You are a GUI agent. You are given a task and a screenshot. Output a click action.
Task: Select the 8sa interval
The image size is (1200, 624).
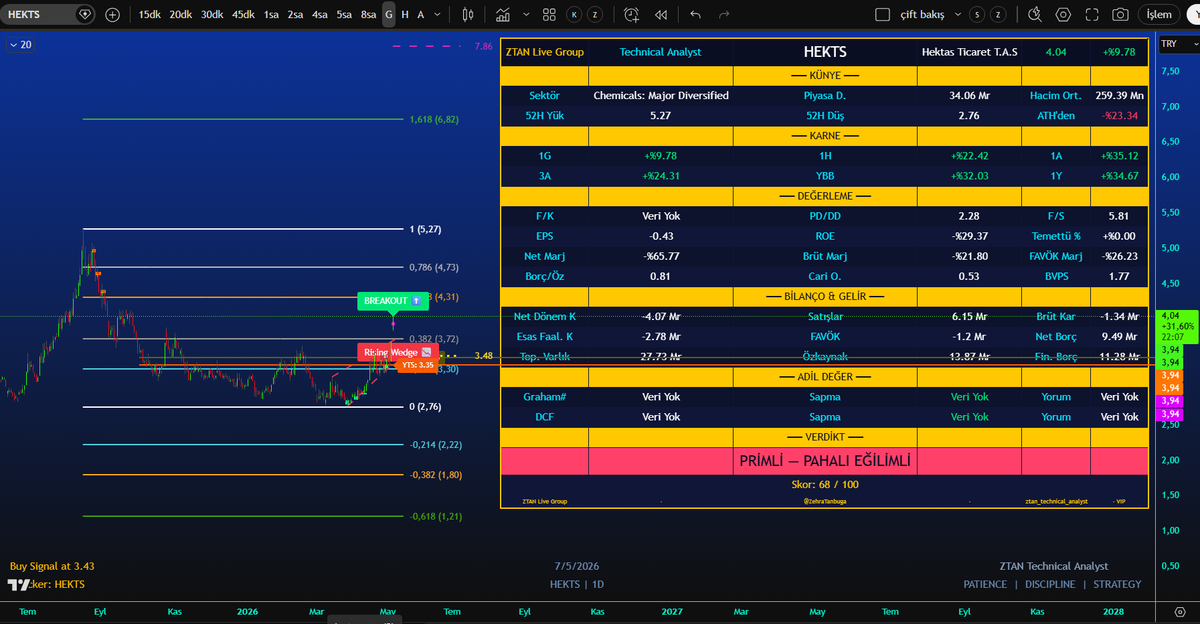[x=369, y=15]
